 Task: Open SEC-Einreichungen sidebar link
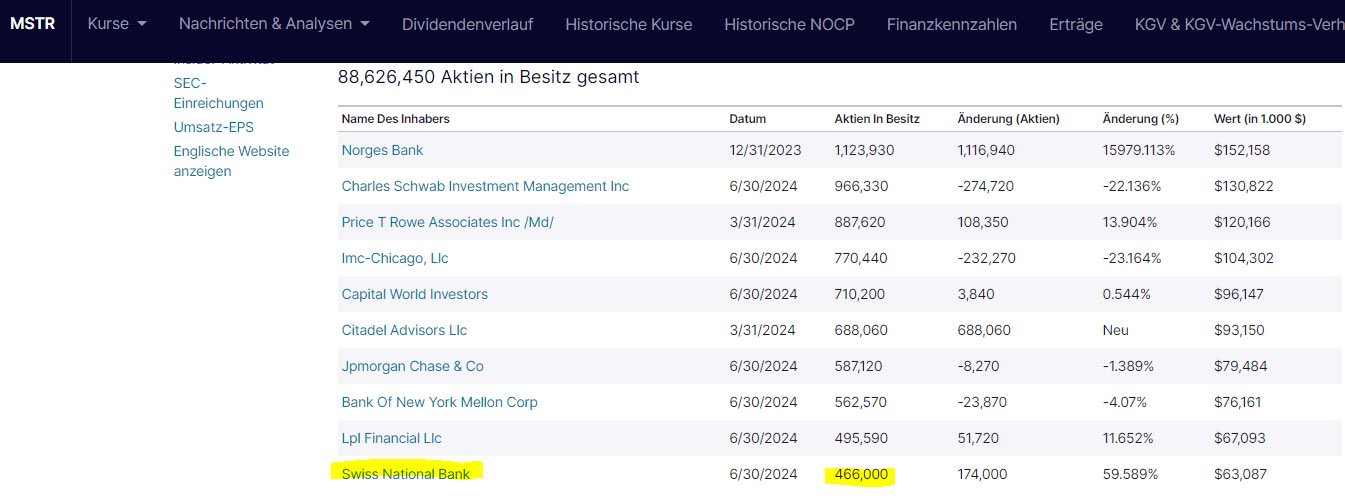coord(218,93)
